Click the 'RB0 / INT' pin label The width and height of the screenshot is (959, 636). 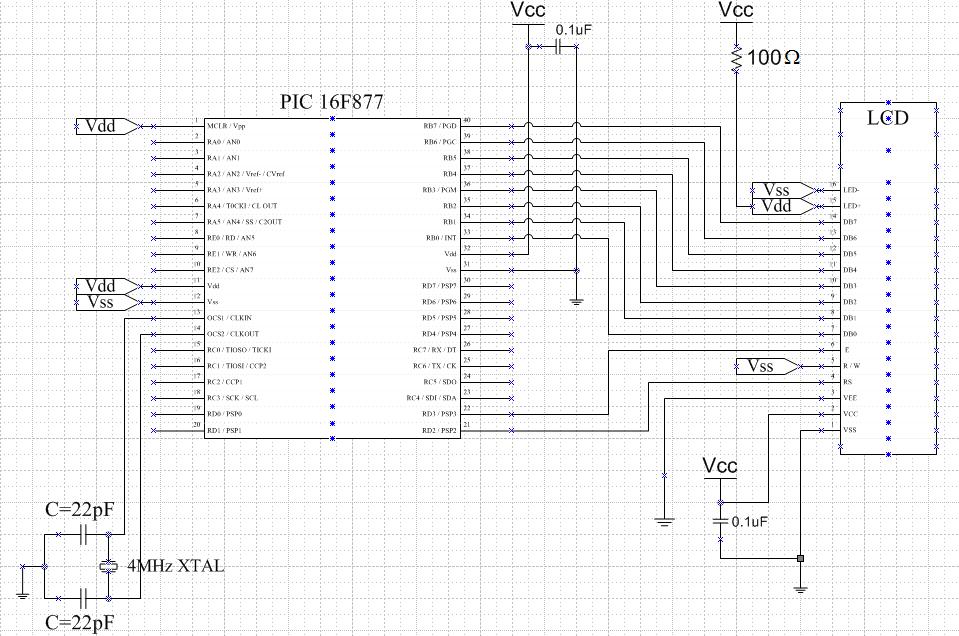point(441,238)
